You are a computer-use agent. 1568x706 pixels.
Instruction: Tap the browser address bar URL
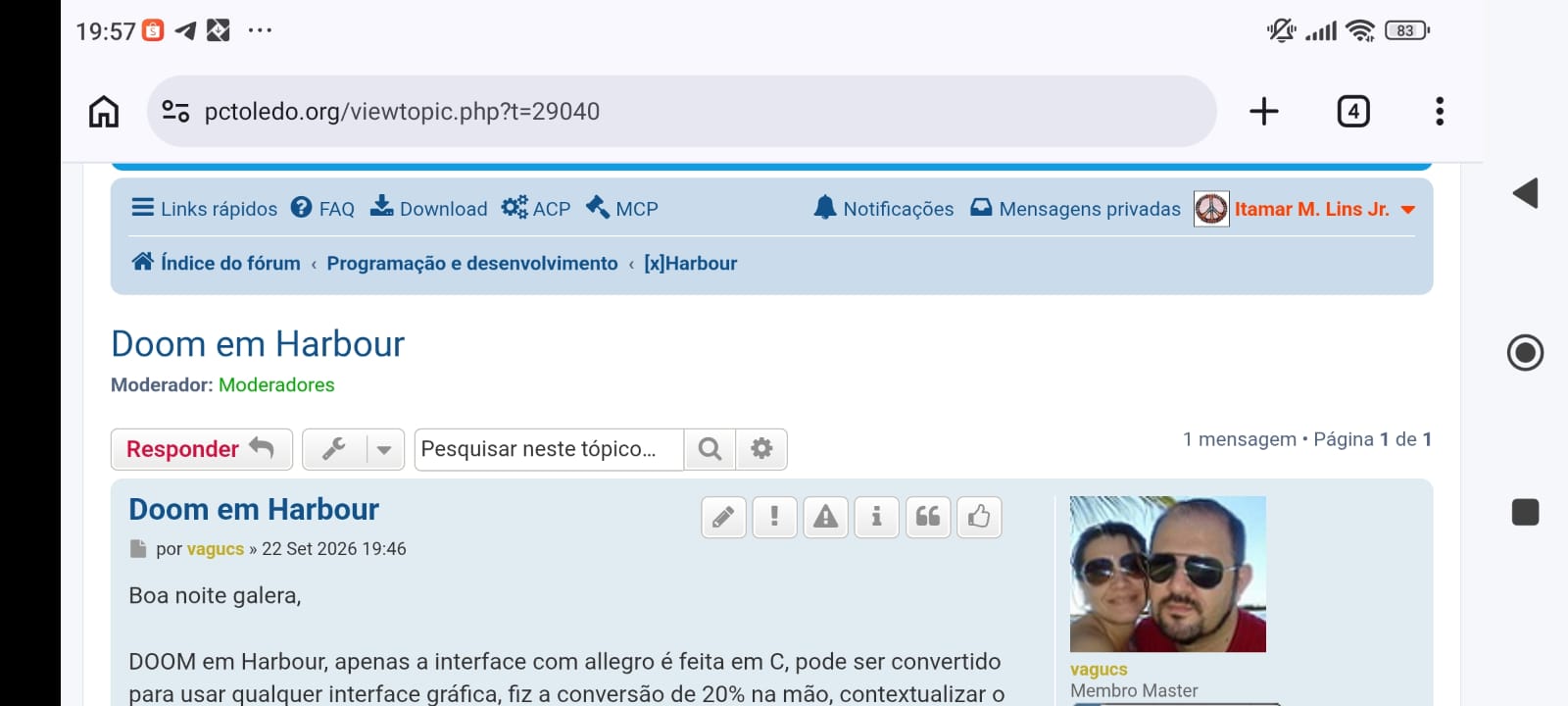point(402,111)
